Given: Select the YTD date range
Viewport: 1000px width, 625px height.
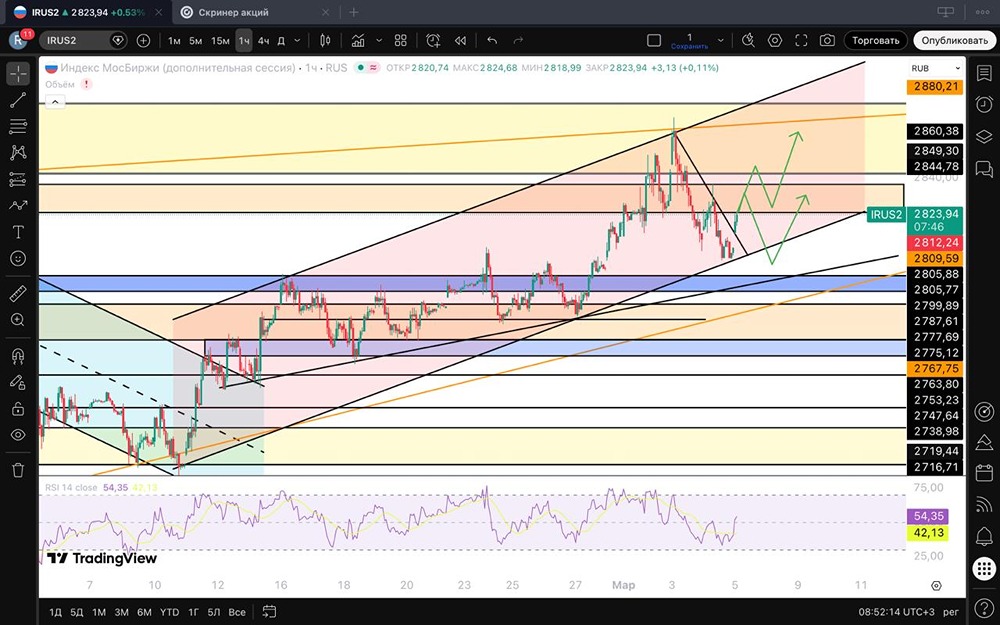Looking at the screenshot, I should (170, 611).
